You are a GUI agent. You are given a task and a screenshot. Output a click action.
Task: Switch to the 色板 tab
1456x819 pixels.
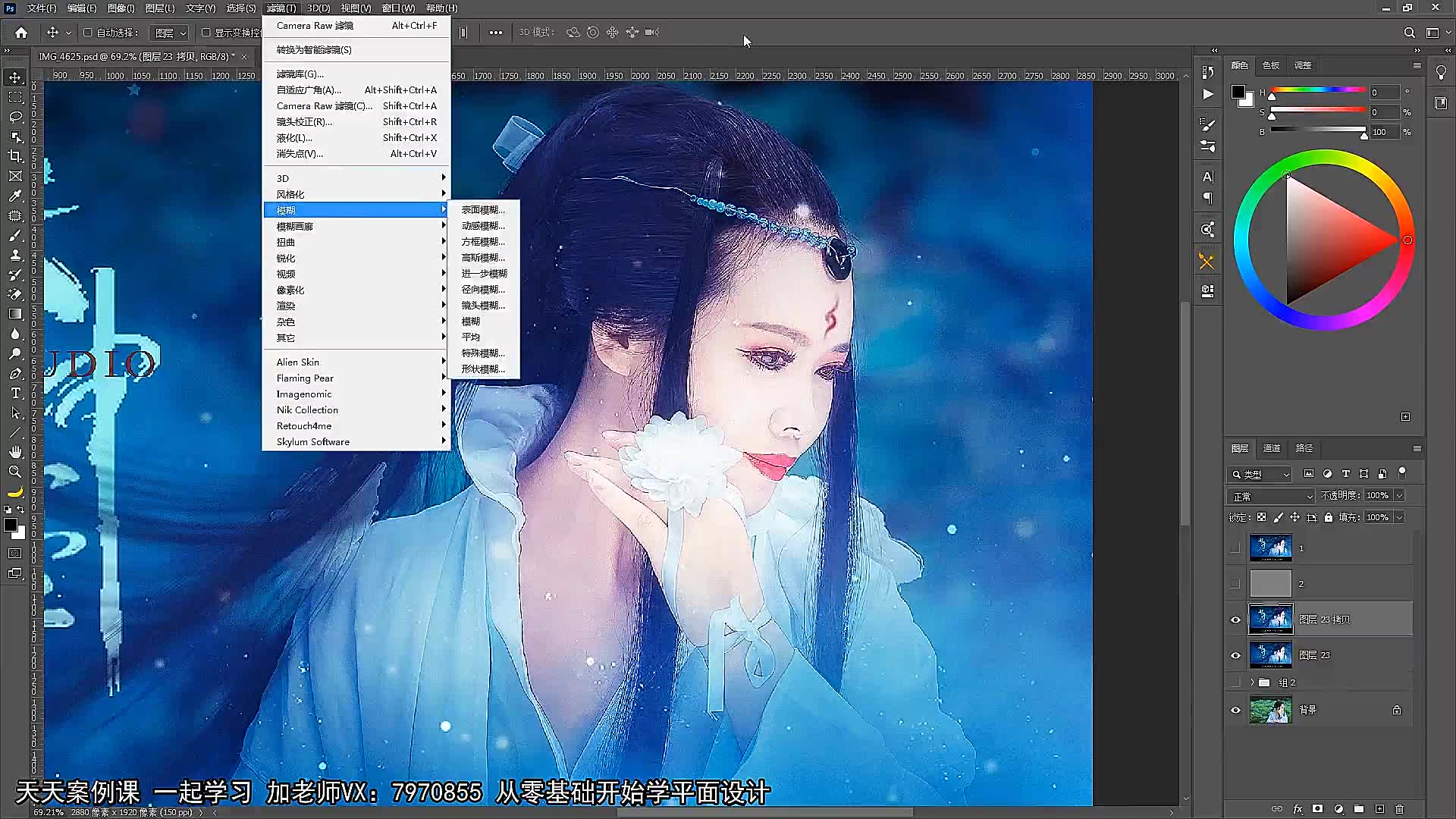(1271, 65)
